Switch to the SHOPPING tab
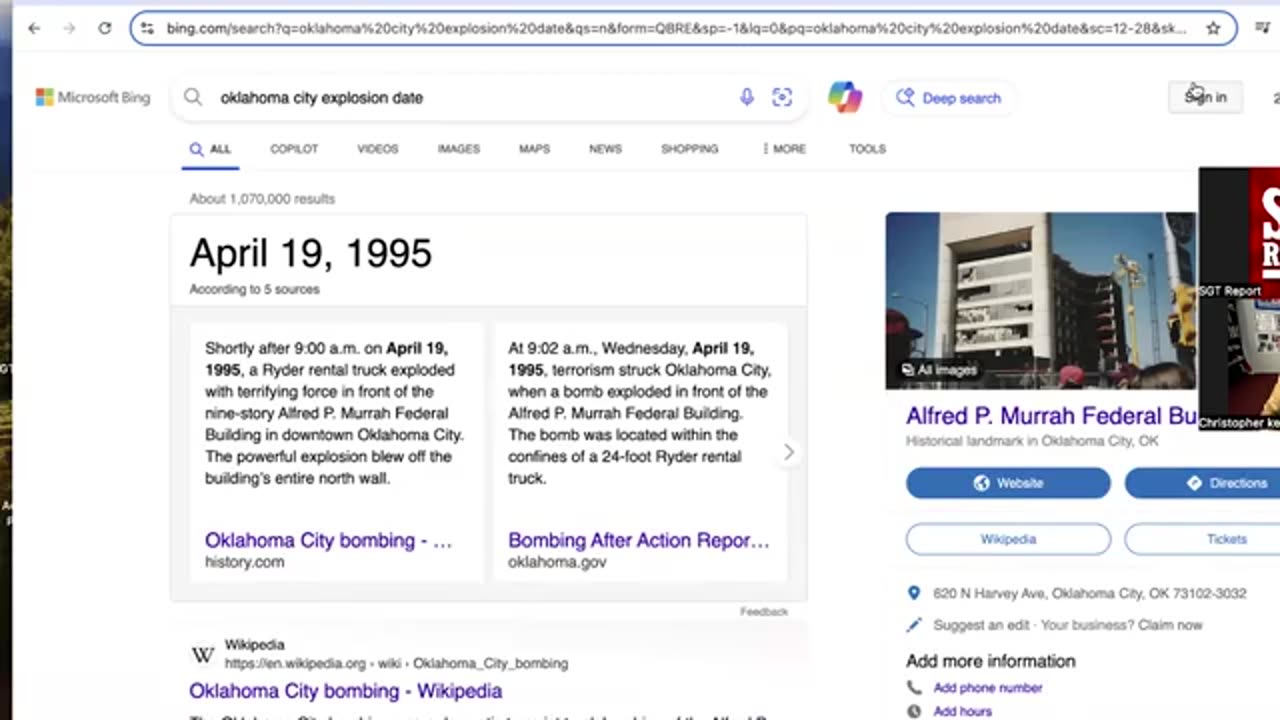Screen dimensions: 1280x720 tap(689, 149)
